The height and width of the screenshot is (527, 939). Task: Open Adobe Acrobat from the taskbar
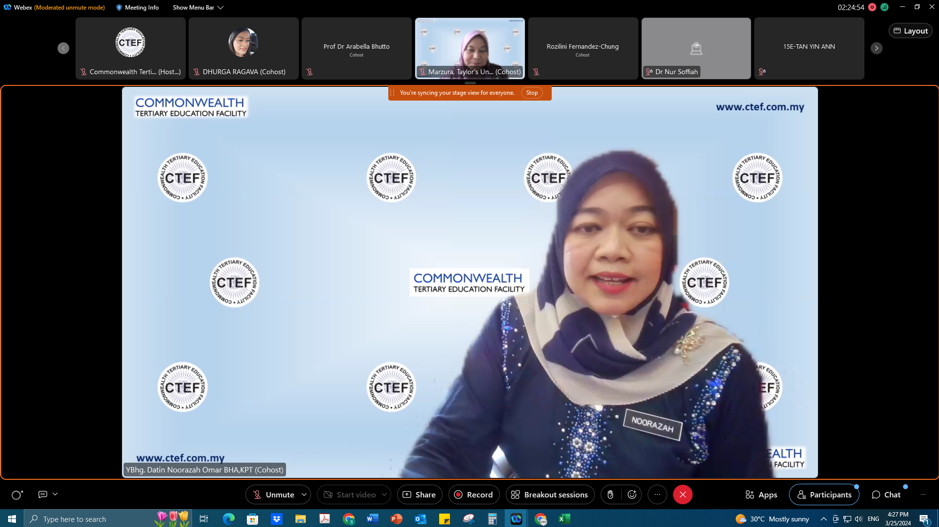click(x=325, y=519)
